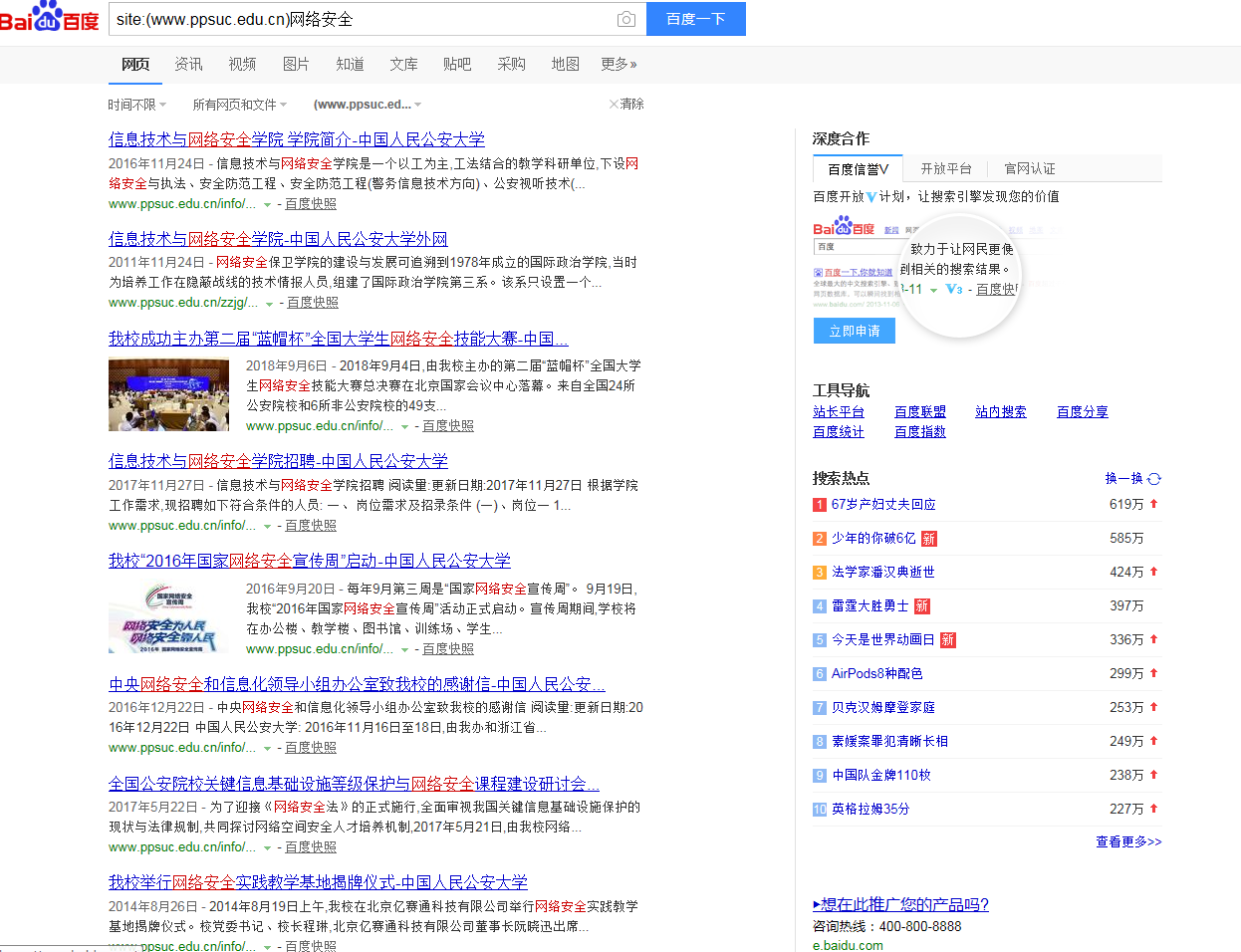Open dropdown arrow beside 学院招聘 result URL
The width and height of the screenshot is (1241, 952).
(x=267, y=527)
